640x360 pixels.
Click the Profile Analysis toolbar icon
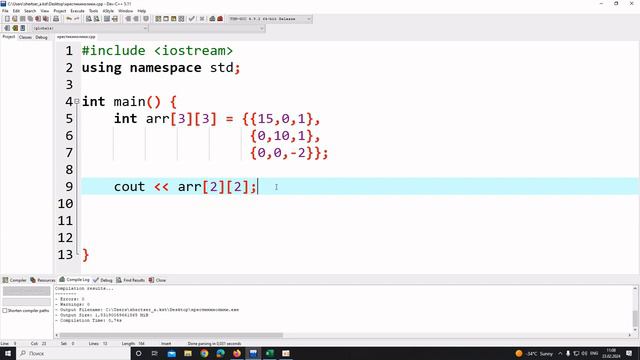pyautogui.click(x=212, y=19)
